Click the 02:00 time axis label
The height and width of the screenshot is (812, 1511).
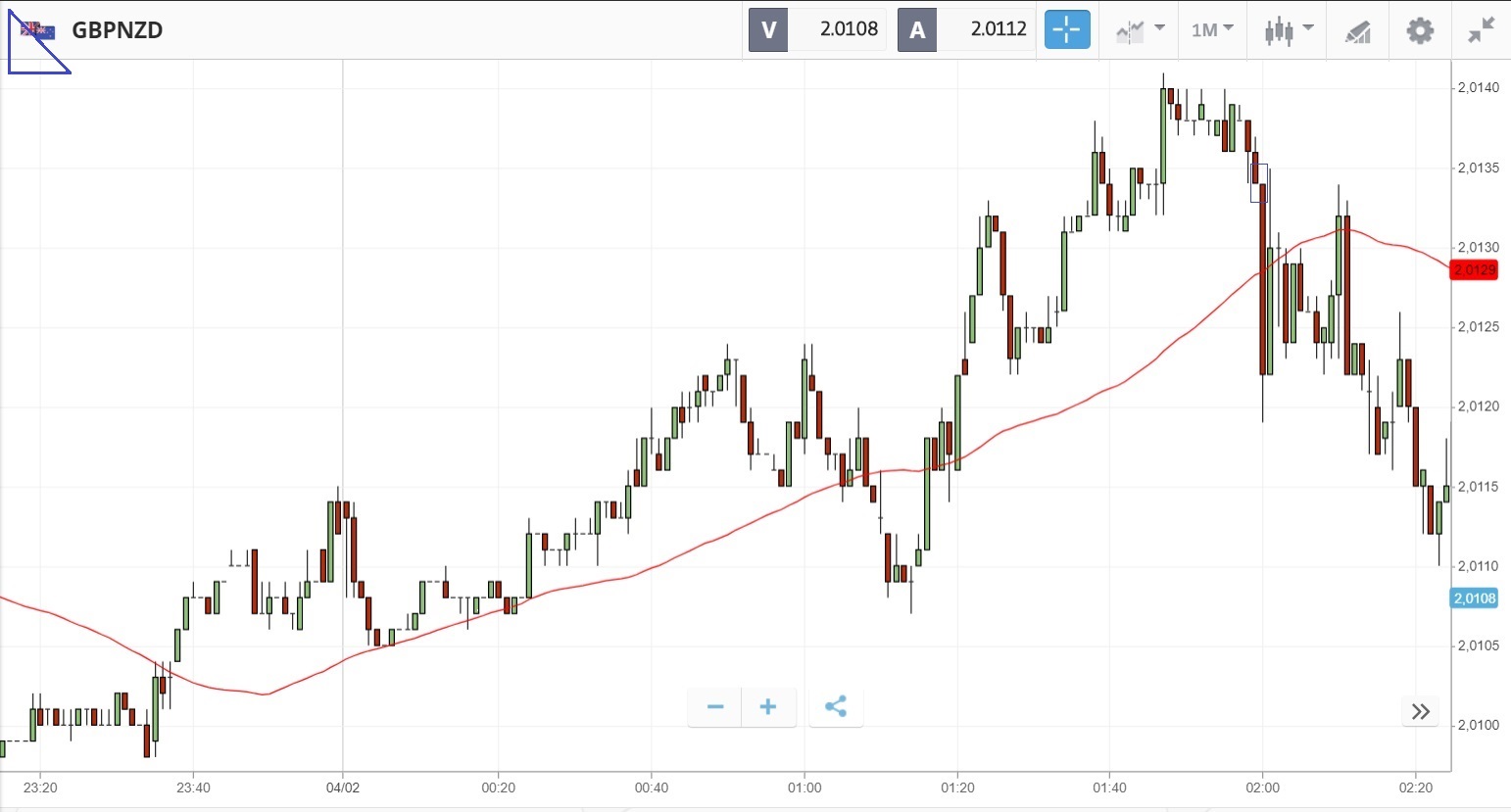tap(1262, 788)
